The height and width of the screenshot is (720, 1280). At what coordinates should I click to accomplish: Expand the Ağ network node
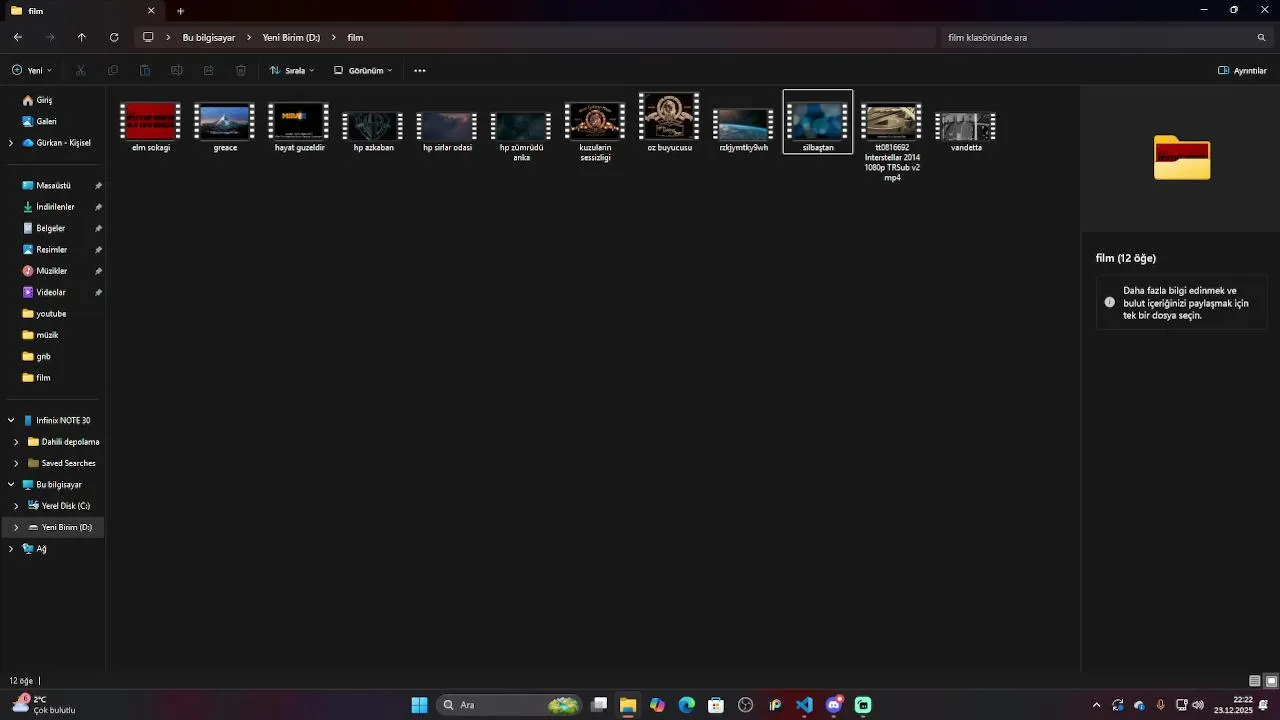point(11,549)
